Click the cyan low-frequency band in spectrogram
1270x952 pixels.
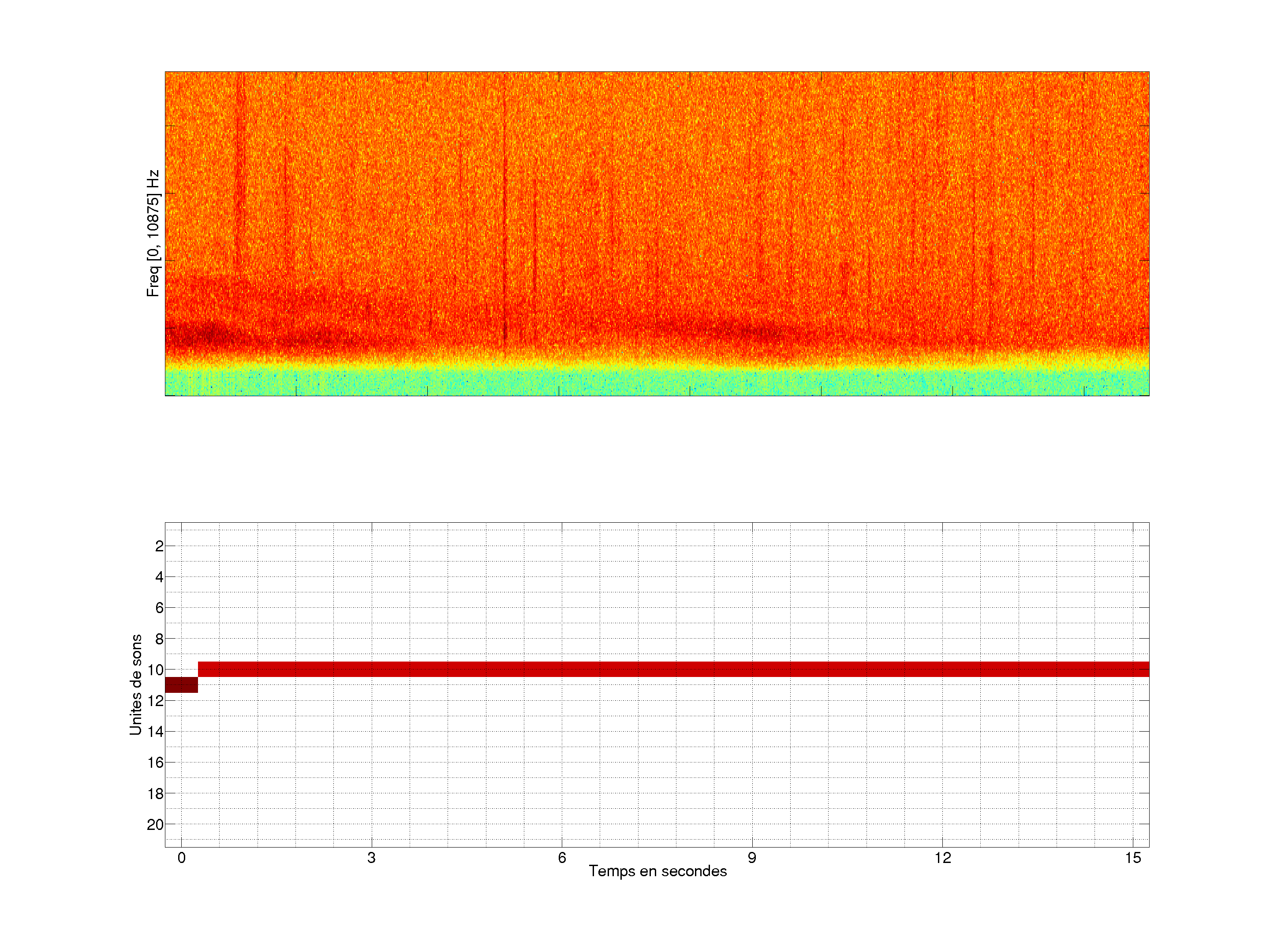coord(657,382)
